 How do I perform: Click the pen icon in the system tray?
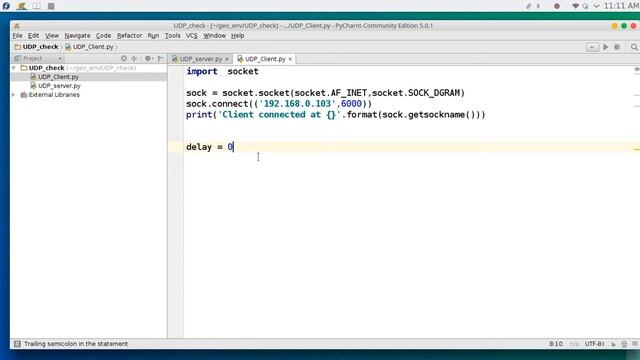click(x=529, y=6)
